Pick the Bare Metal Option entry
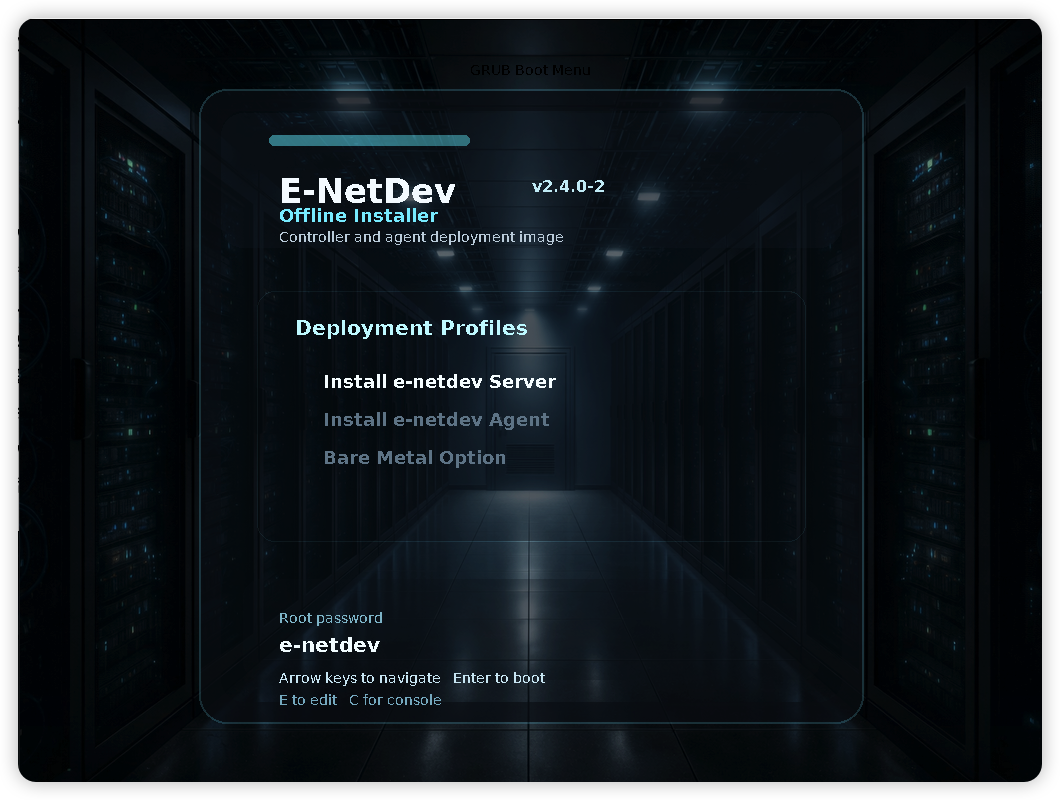The image size is (1060, 800). click(414, 457)
